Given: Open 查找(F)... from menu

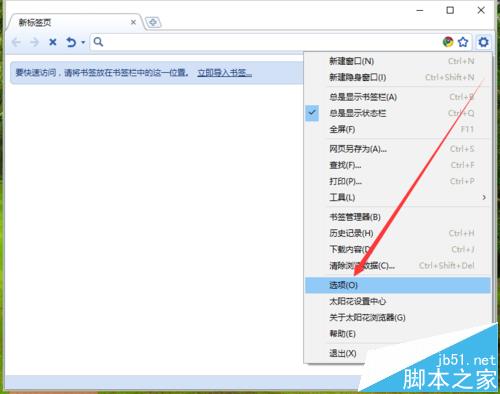Looking at the screenshot, I should coord(398,165).
